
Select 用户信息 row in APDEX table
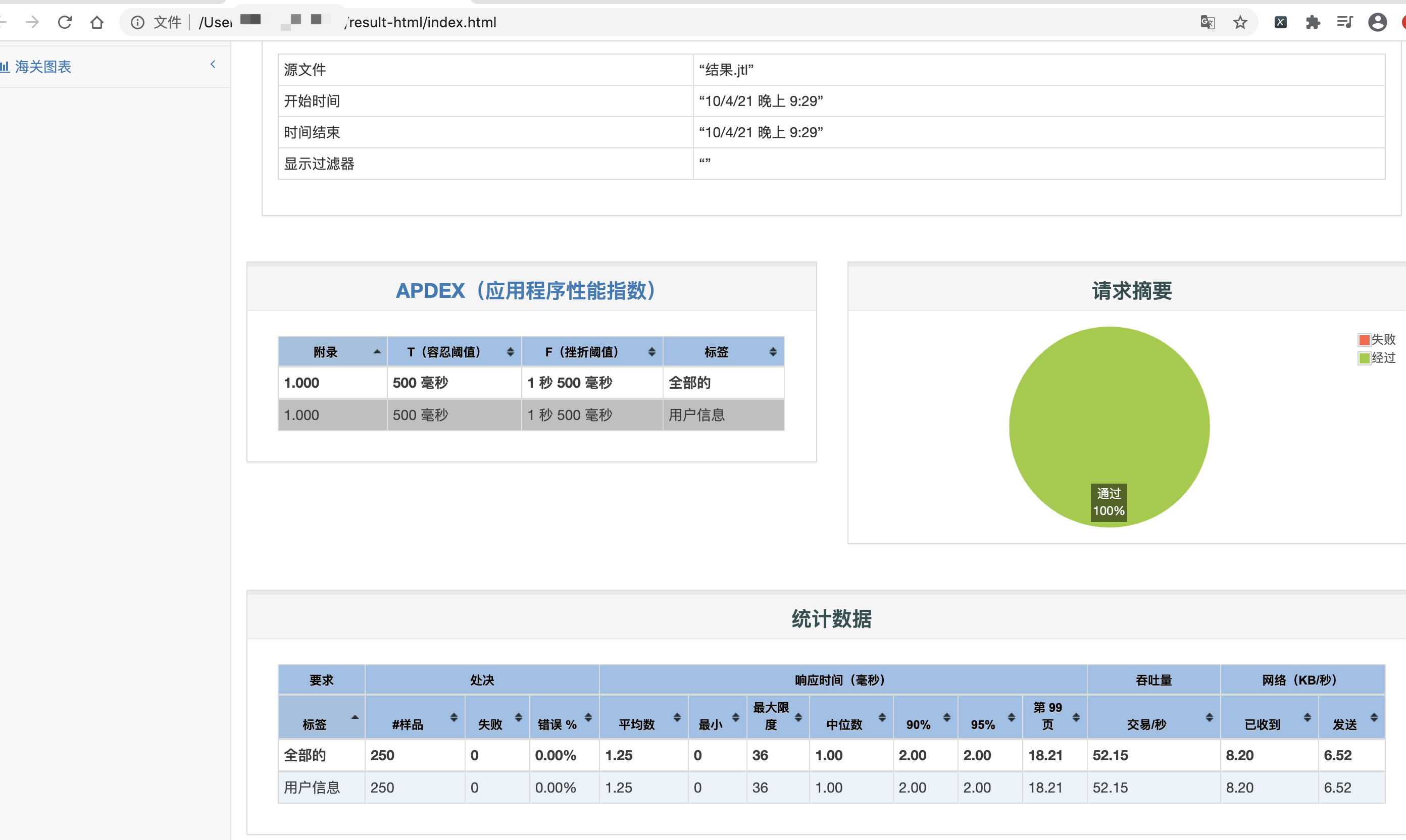[x=531, y=415]
